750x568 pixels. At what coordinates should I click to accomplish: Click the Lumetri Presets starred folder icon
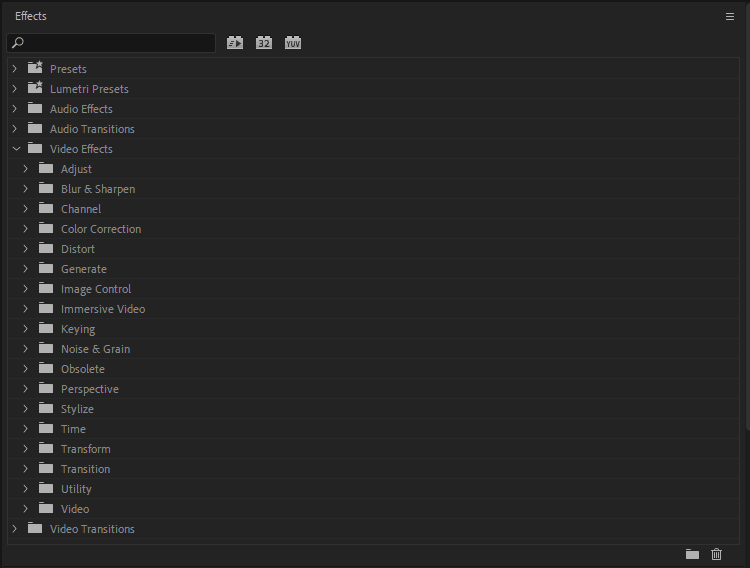pyautogui.click(x=35, y=88)
